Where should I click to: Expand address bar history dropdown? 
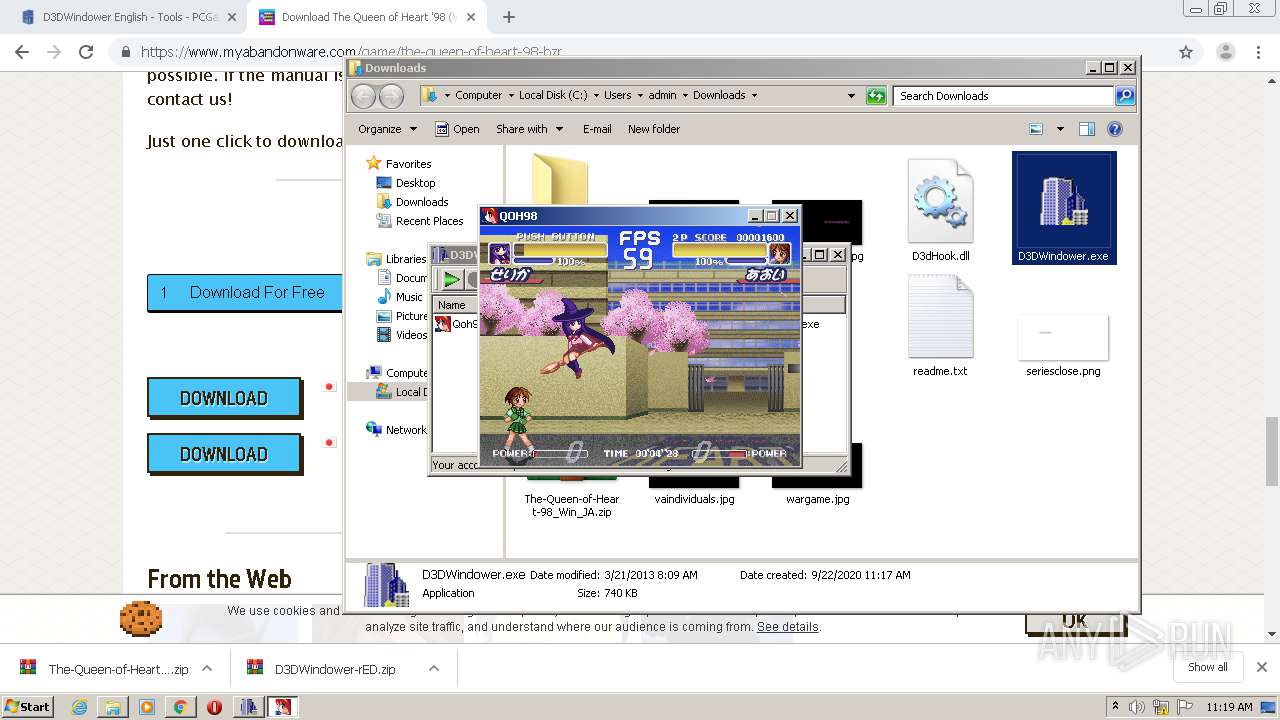851,96
